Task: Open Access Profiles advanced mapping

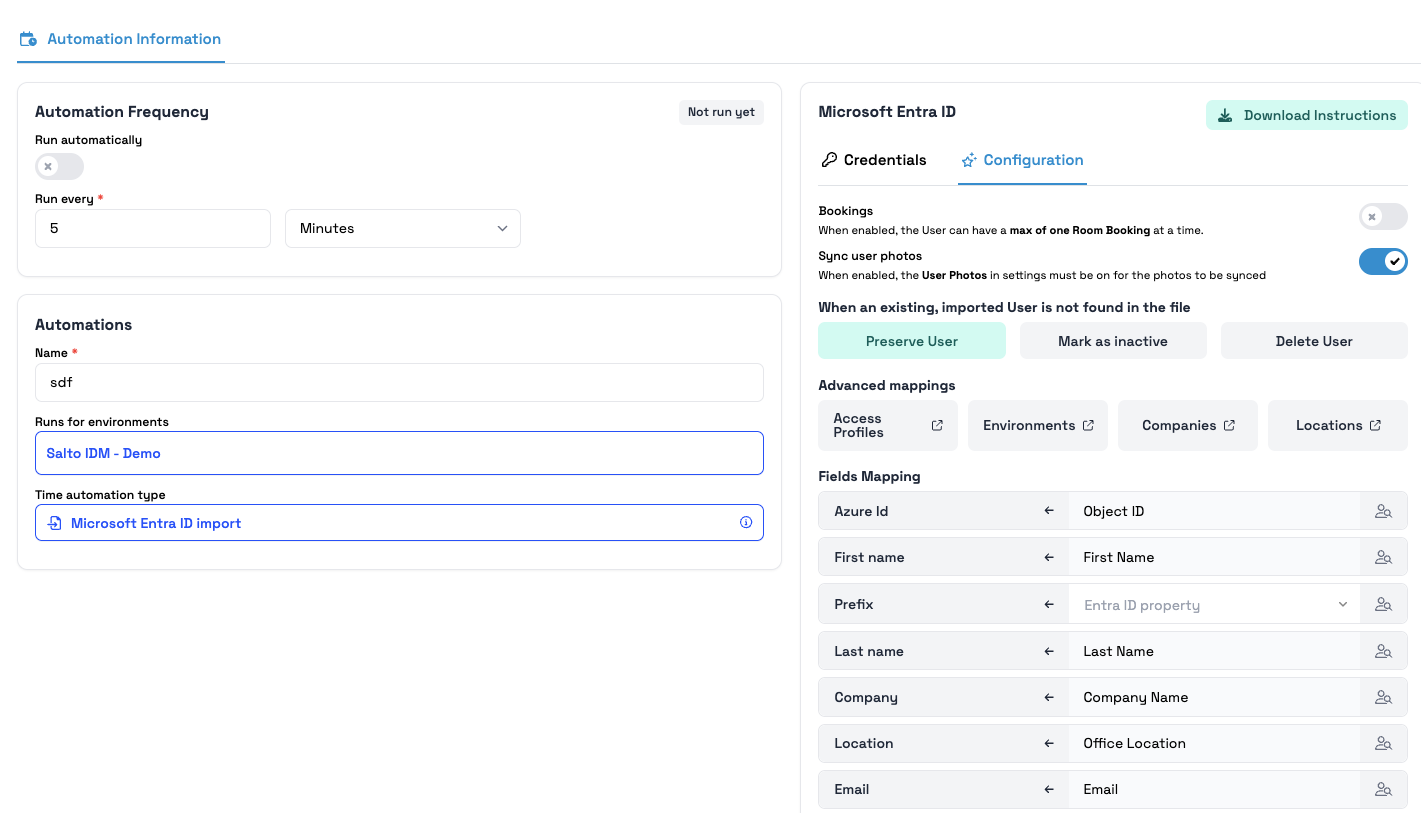Action: point(887,425)
